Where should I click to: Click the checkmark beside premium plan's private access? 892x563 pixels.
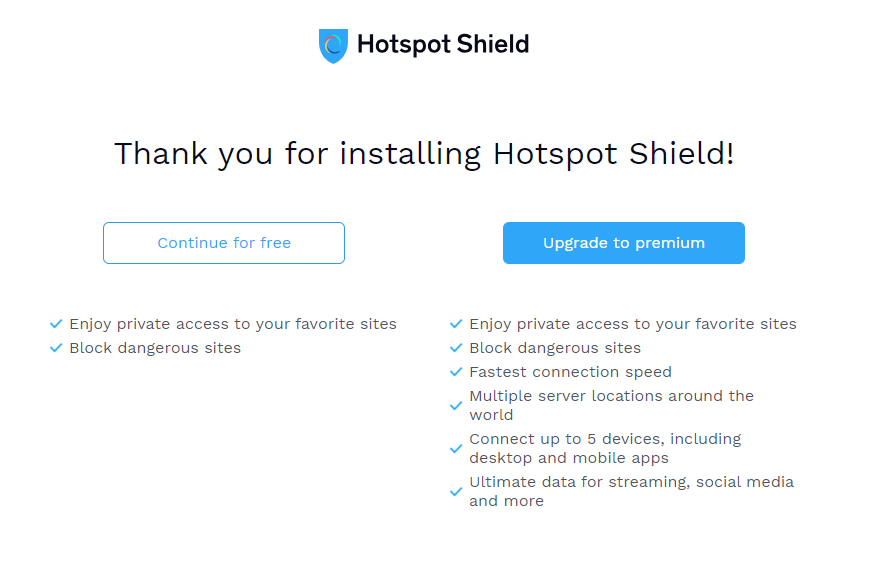(456, 324)
